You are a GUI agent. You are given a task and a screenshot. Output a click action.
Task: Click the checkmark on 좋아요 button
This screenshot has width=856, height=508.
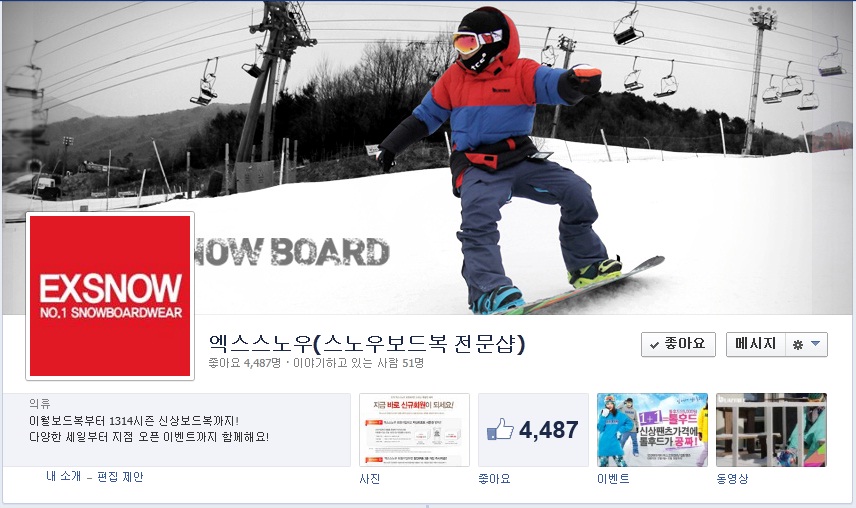point(654,345)
